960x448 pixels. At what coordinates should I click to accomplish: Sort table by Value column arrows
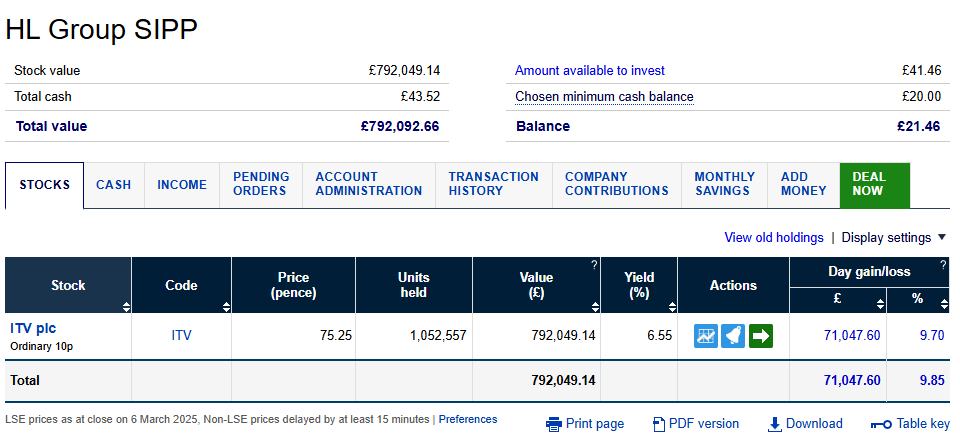tap(596, 307)
